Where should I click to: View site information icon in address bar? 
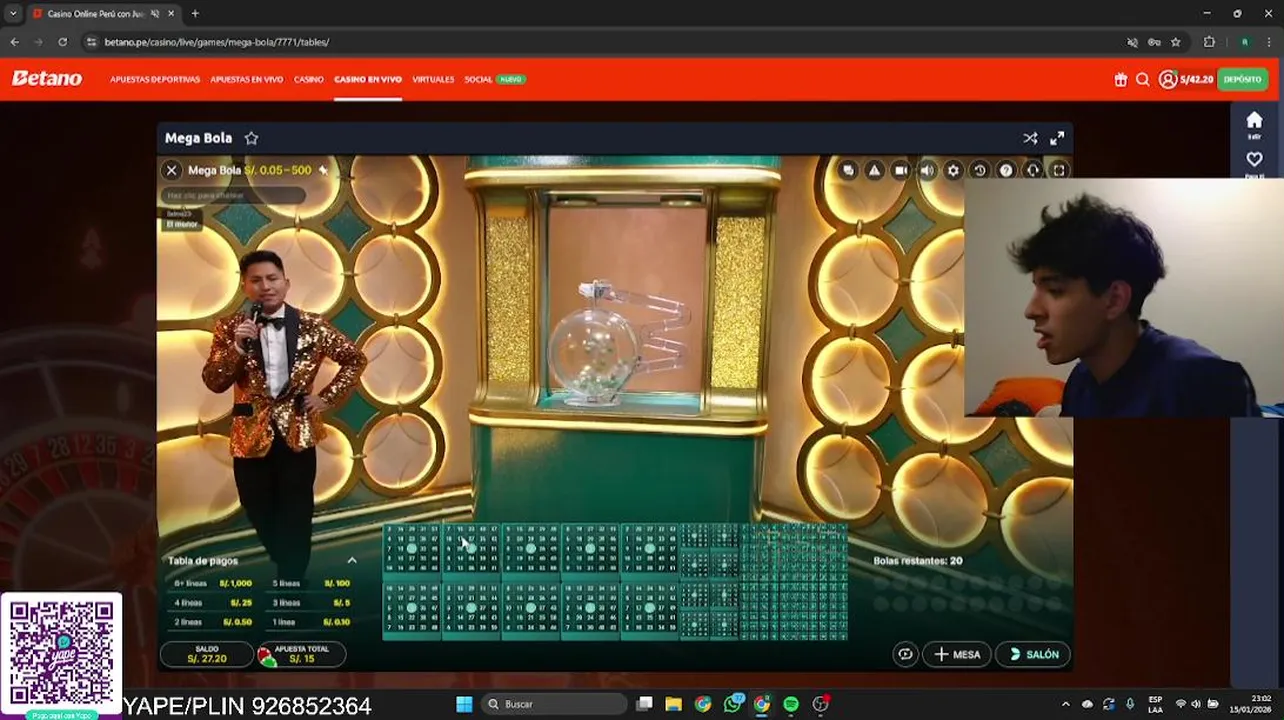91,42
